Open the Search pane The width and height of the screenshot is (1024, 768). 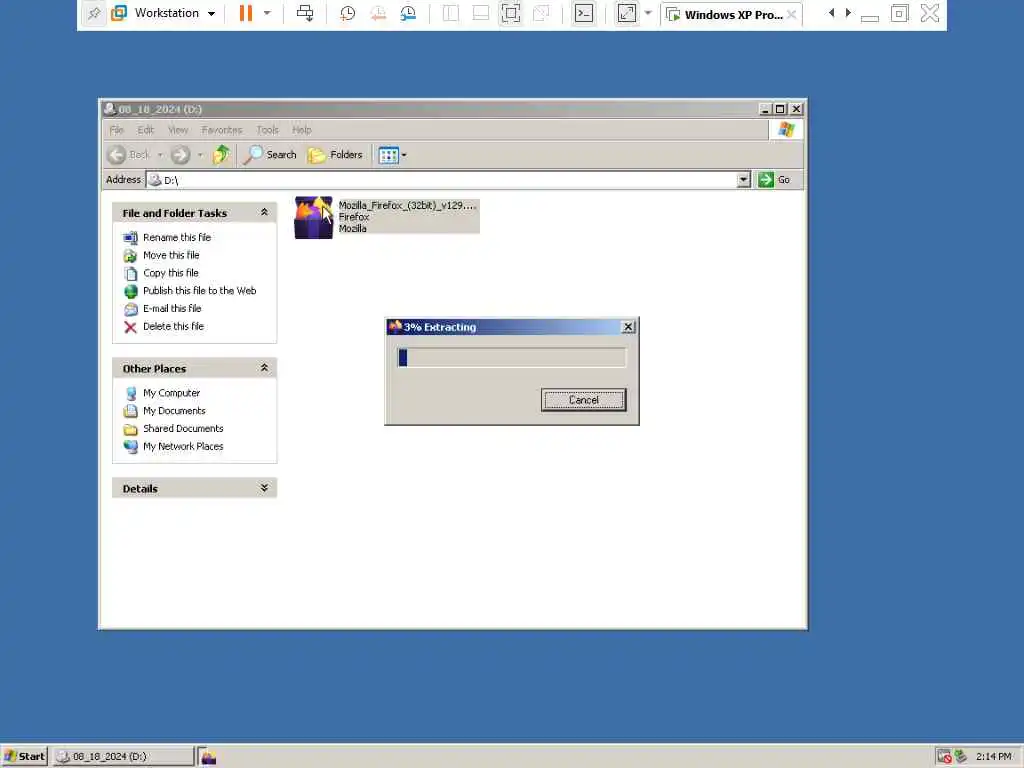point(270,155)
